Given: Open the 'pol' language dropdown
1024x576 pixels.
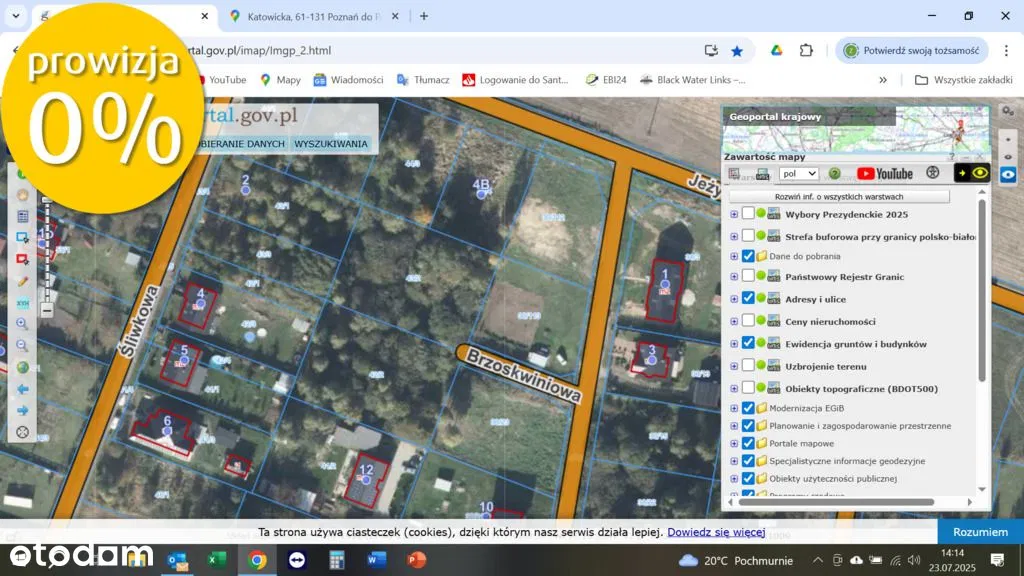Looking at the screenshot, I should [x=798, y=173].
